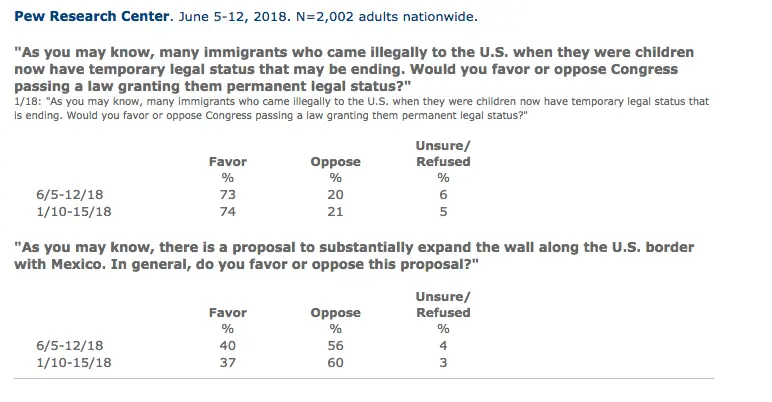Screen dimensions: 772x402
Task: Click "Unsure/Refused" header in legal status table
Action: click(443, 153)
